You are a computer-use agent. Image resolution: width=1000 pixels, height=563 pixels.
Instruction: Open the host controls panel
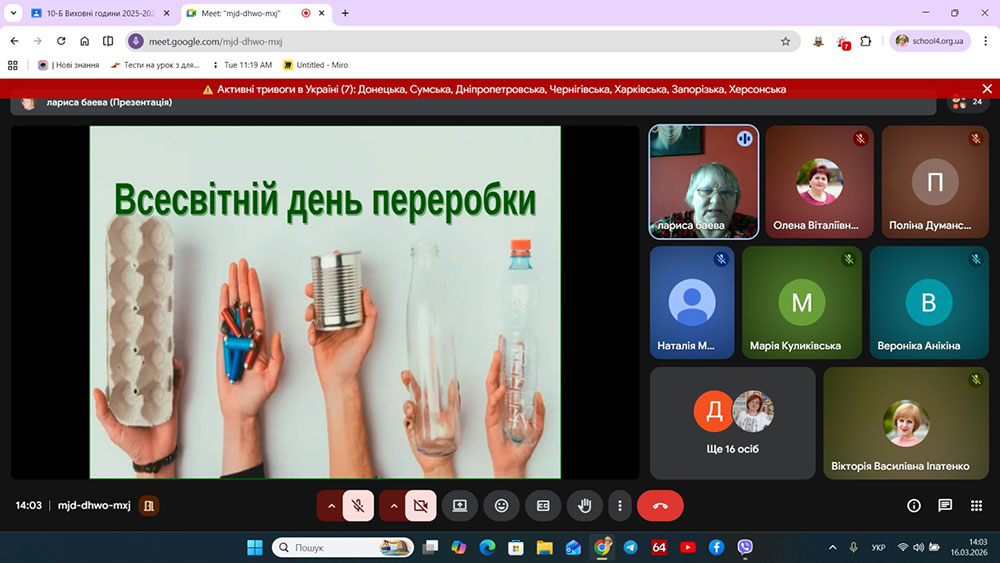point(976,506)
